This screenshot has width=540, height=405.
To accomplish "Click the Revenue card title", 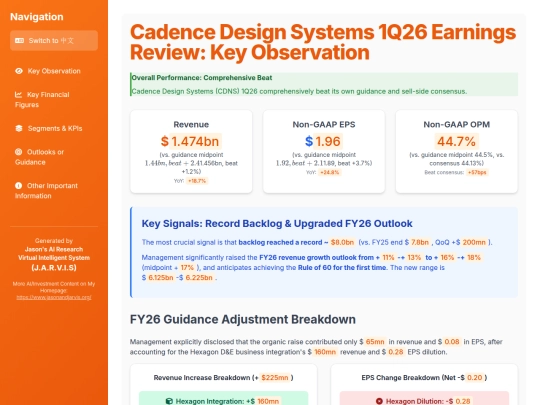I will [x=191, y=124].
